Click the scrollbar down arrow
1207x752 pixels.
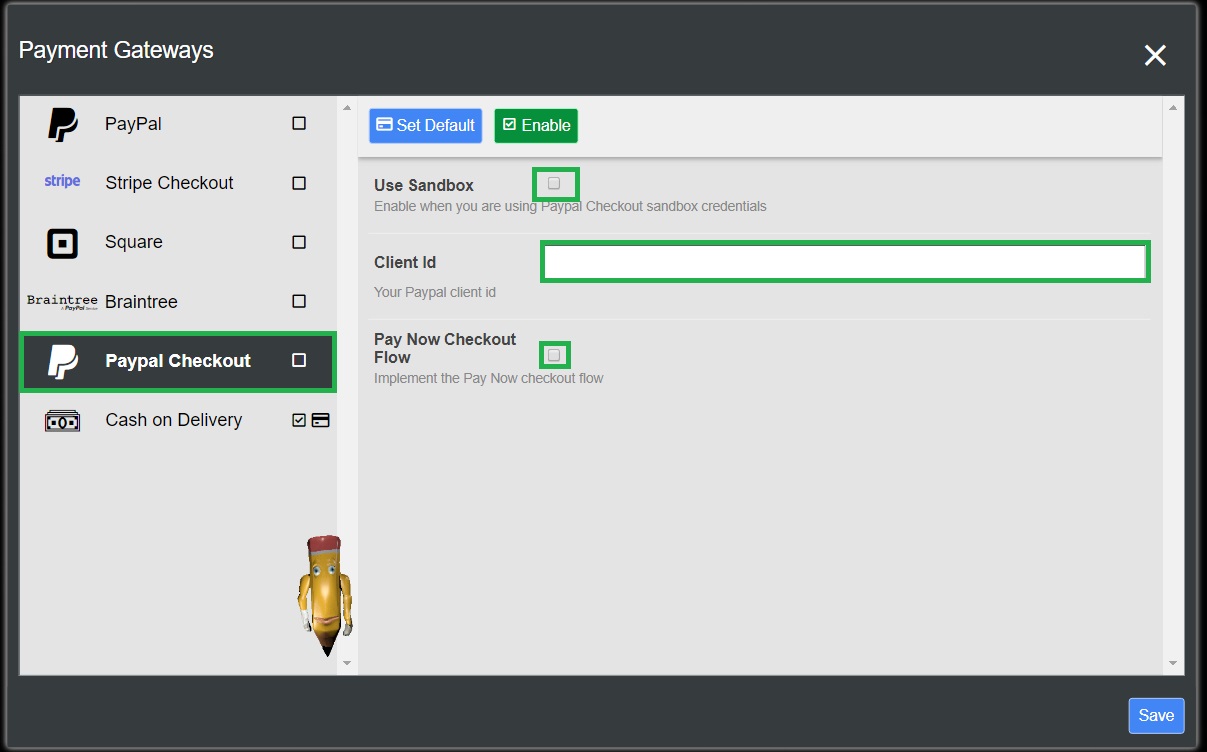tap(347, 663)
